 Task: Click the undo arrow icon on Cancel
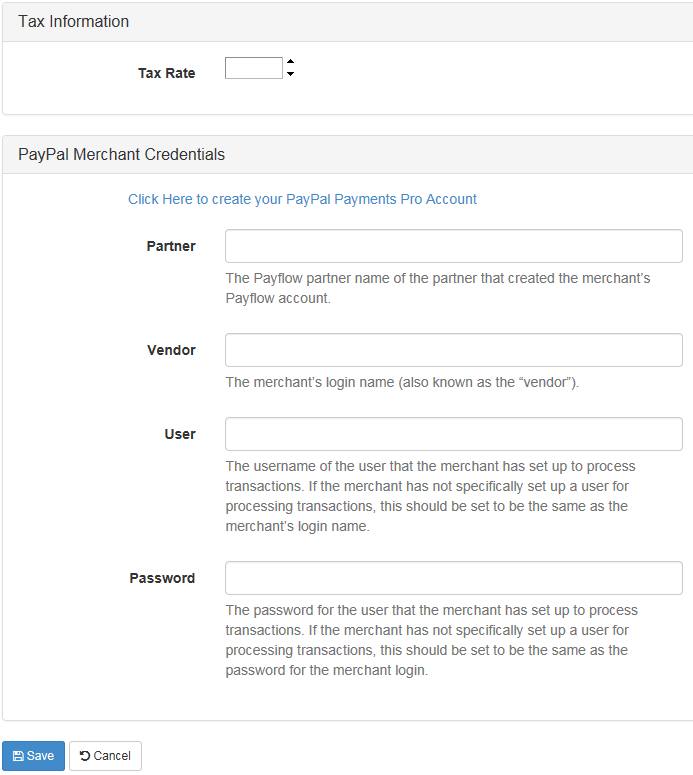point(85,756)
